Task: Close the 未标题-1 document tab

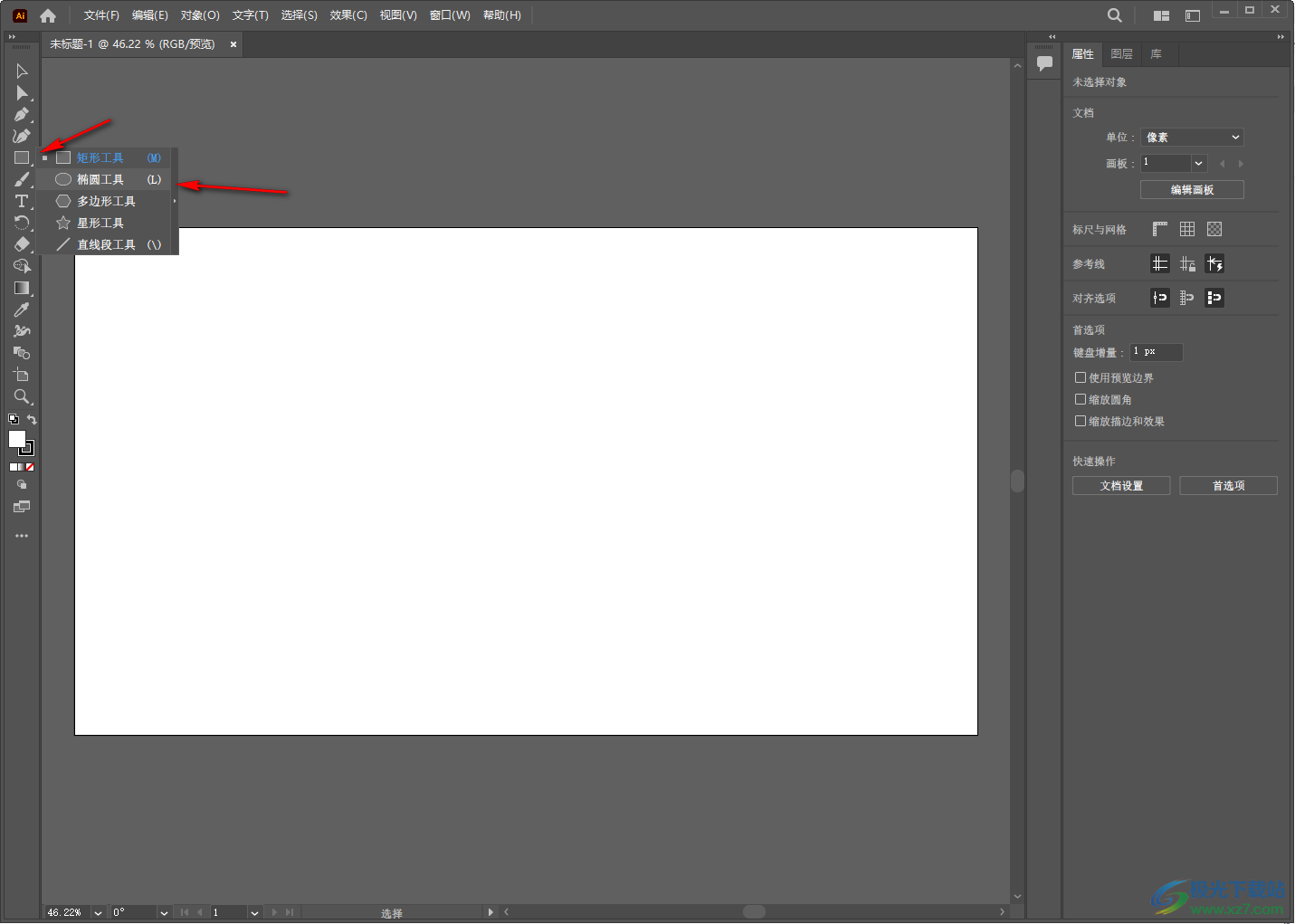Action: click(233, 44)
